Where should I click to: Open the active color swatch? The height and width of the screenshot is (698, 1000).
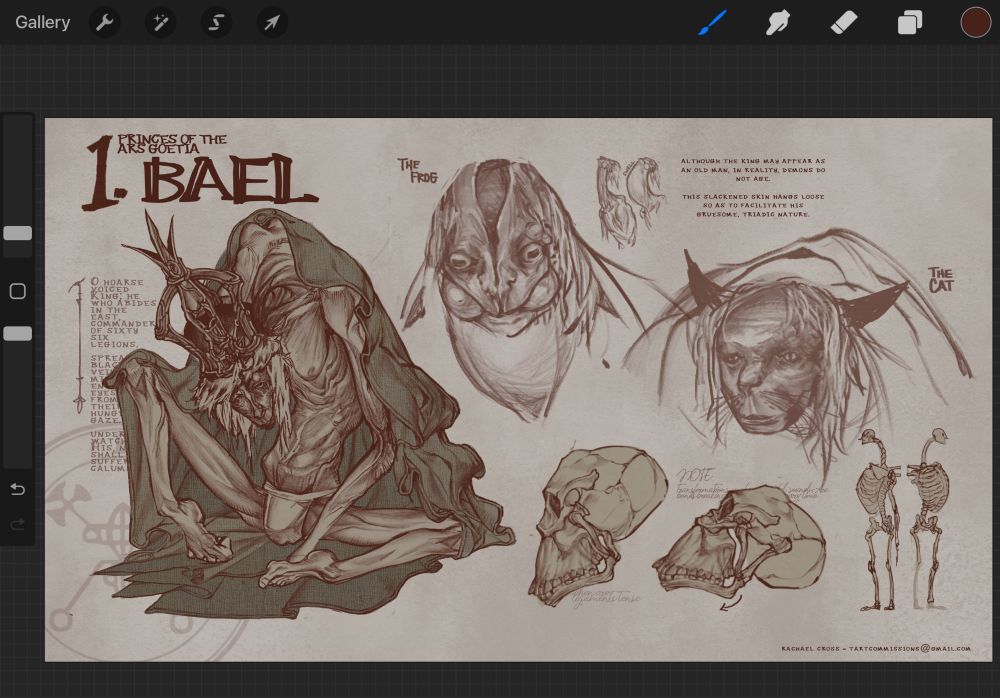pyautogui.click(x=976, y=22)
